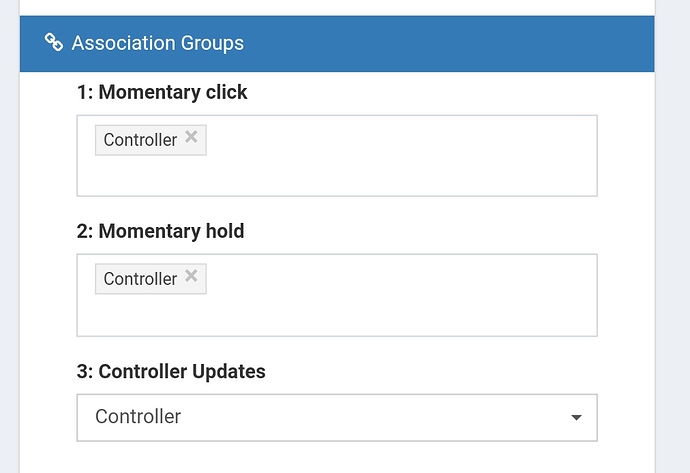The width and height of the screenshot is (690, 473).
Task: Focus the Momentary hold association input area
Action: [337, 295]
